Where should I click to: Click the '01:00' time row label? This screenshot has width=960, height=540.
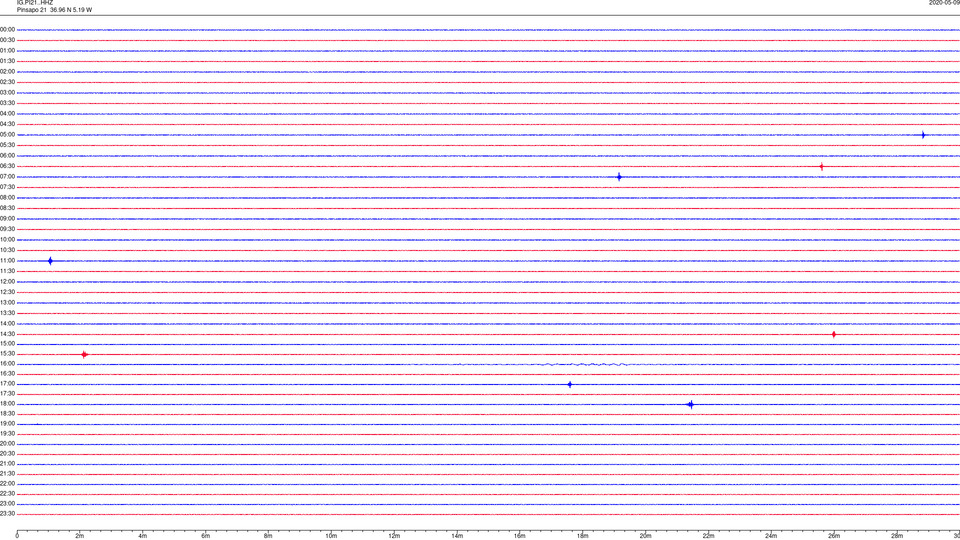(x=7, y=51)
